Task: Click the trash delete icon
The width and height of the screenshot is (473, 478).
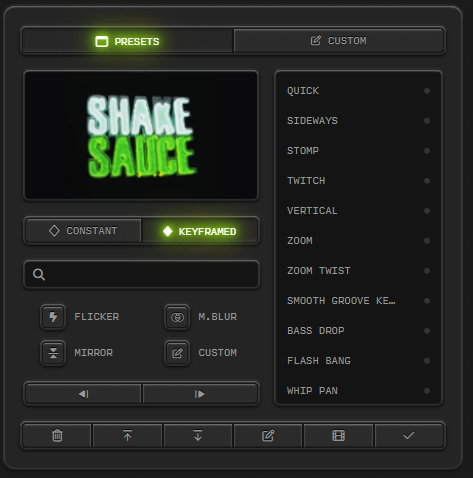Action: (x=57, y=435)
